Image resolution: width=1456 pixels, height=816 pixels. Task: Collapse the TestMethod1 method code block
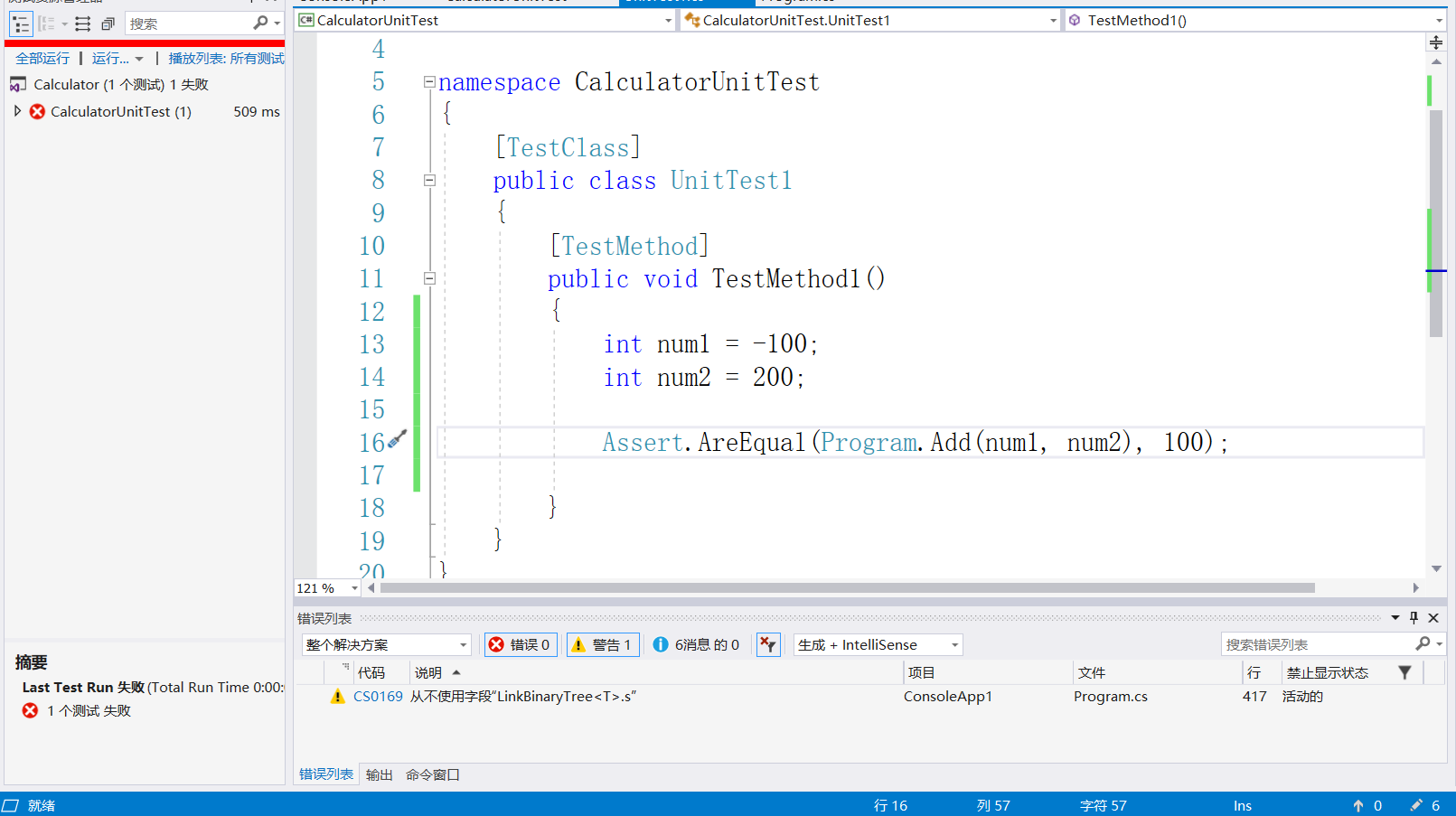429,279
